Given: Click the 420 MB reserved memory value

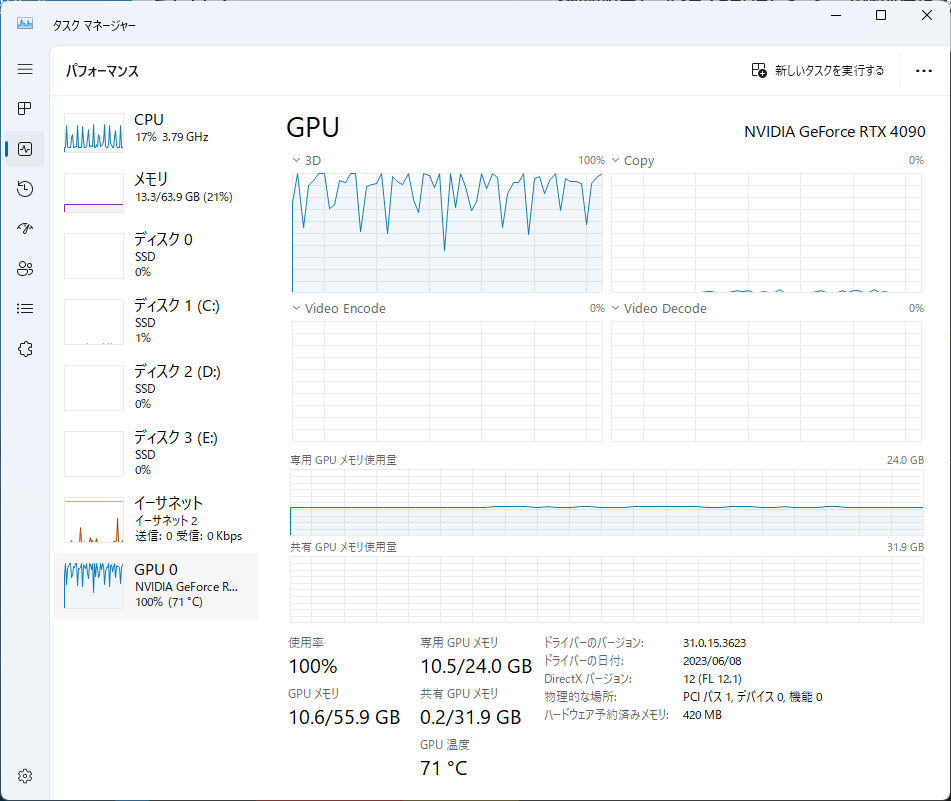Looking at the screenshot, I should 702,715.
